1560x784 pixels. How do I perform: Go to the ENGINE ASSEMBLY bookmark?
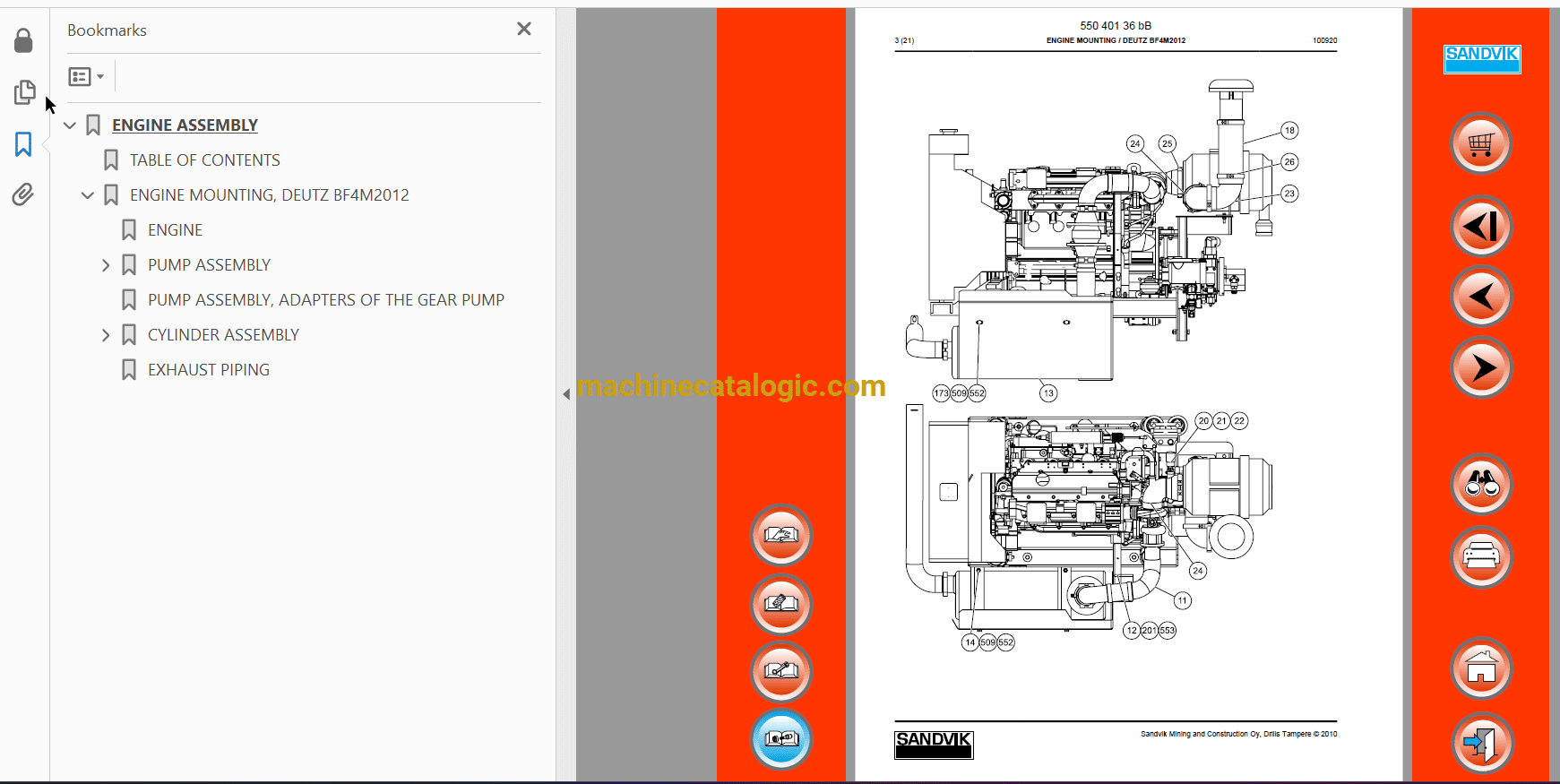[185, 125]
